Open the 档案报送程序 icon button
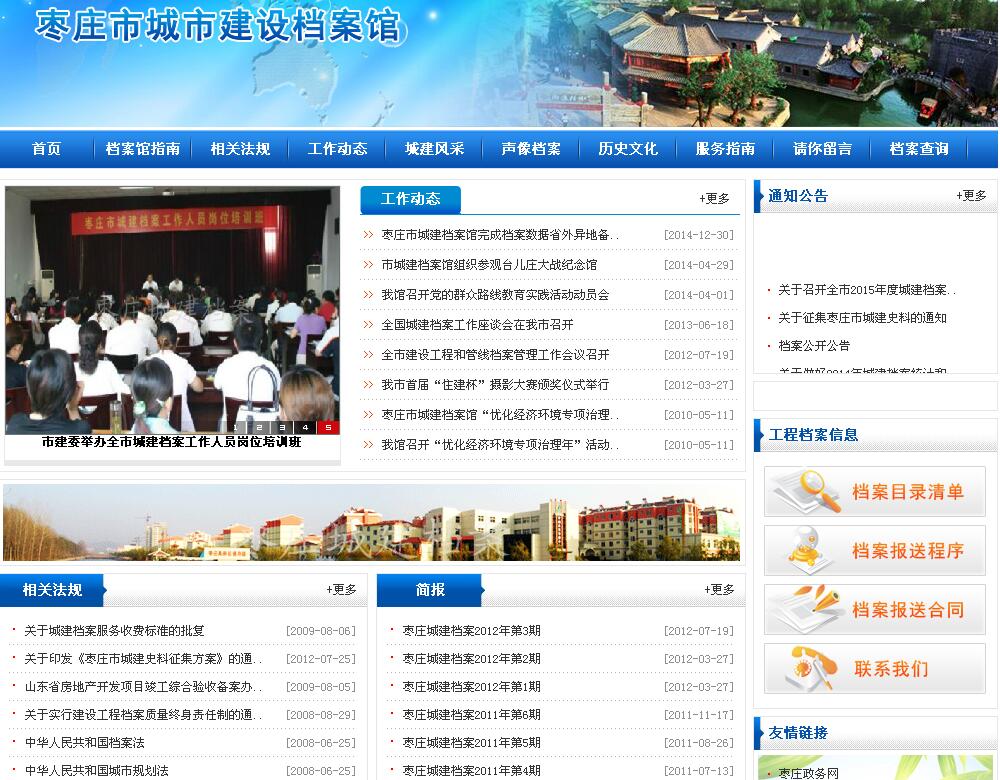The height and width of the screenshot is (780, 1000). tap(874, 551)
